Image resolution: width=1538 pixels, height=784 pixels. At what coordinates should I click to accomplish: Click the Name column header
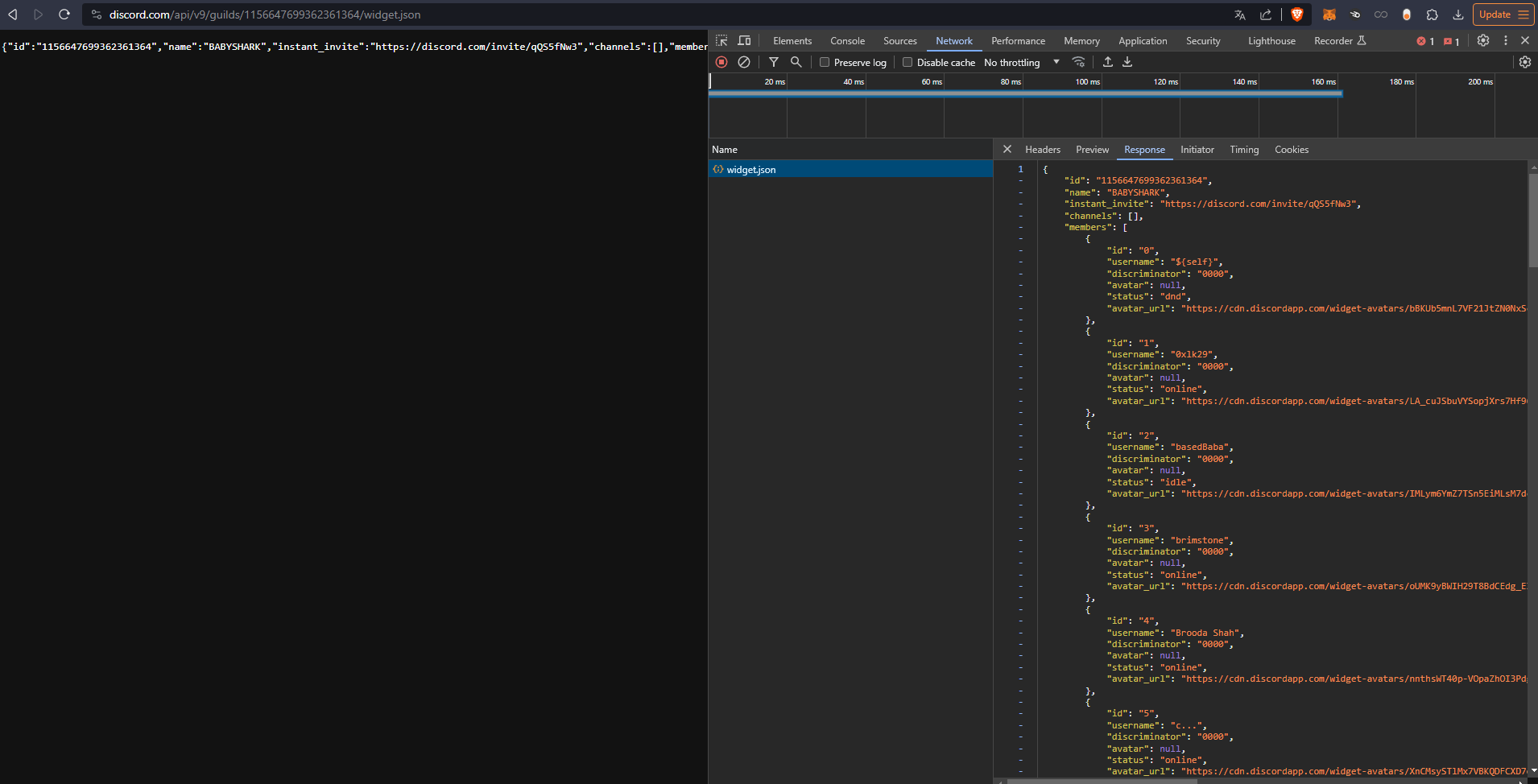click(x=850, y=150)
